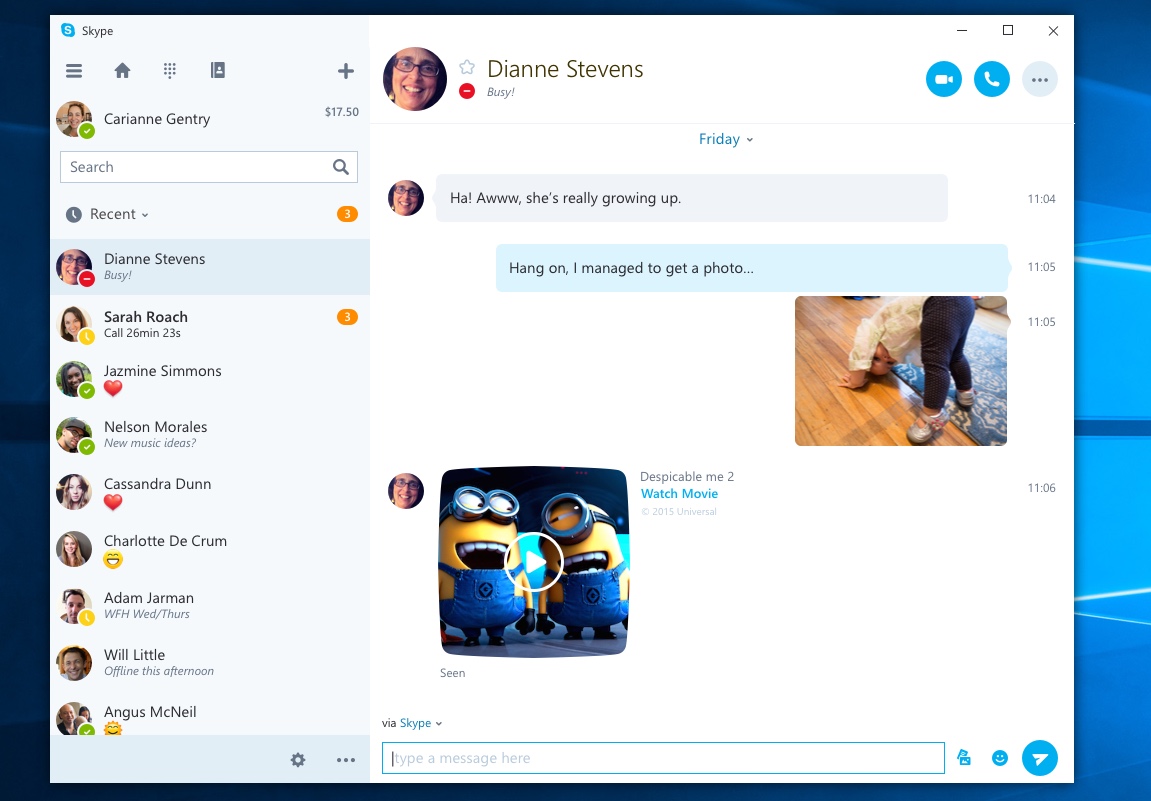Open the Charlotte De Crum conversation
The height and width of the screenshot is (801, 1151).
click(x=210, y=549)
